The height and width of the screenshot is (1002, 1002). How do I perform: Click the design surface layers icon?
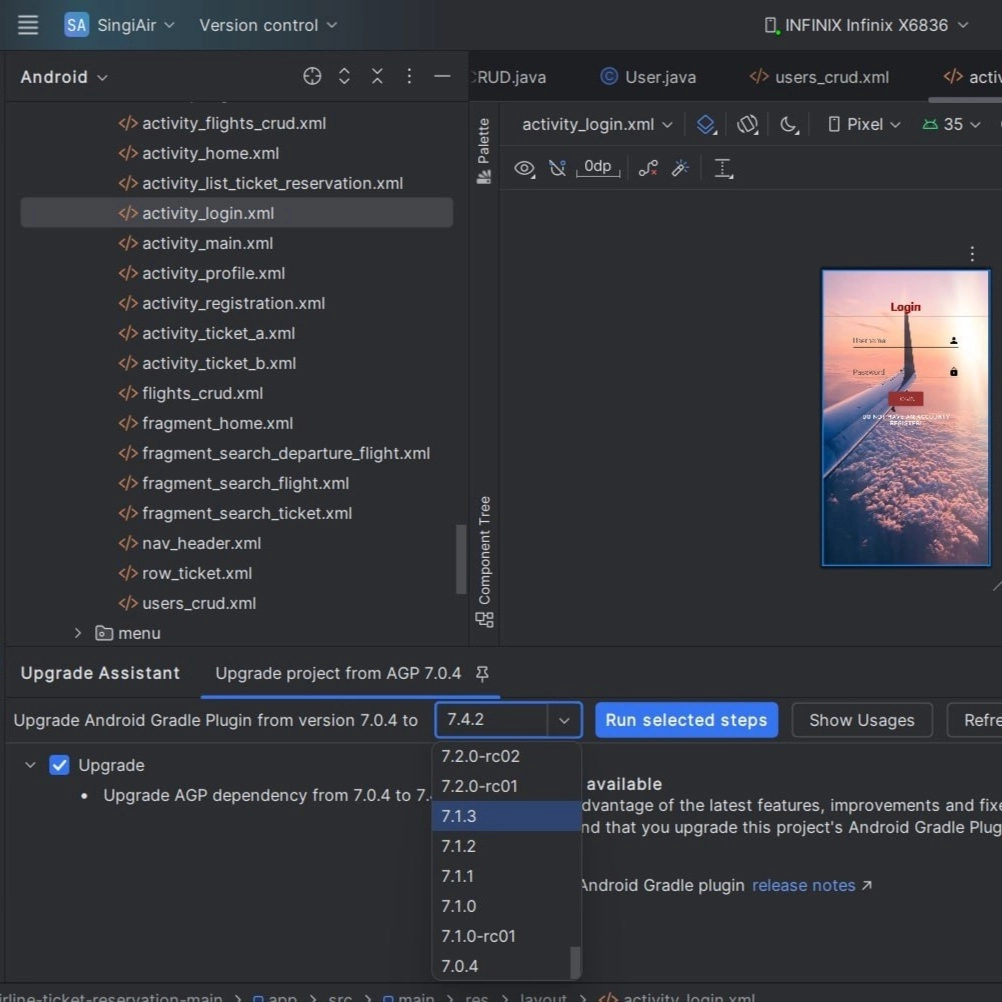[x=706, y=124]
